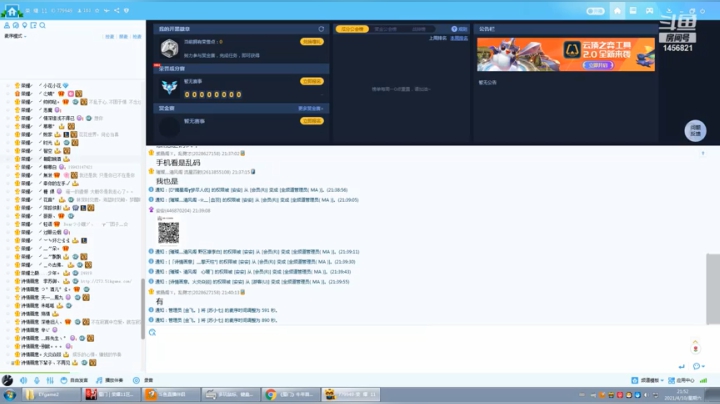Click the share icon in title bar
The width and height of the screenshot is (720, 404).
(x=117, y=10)
